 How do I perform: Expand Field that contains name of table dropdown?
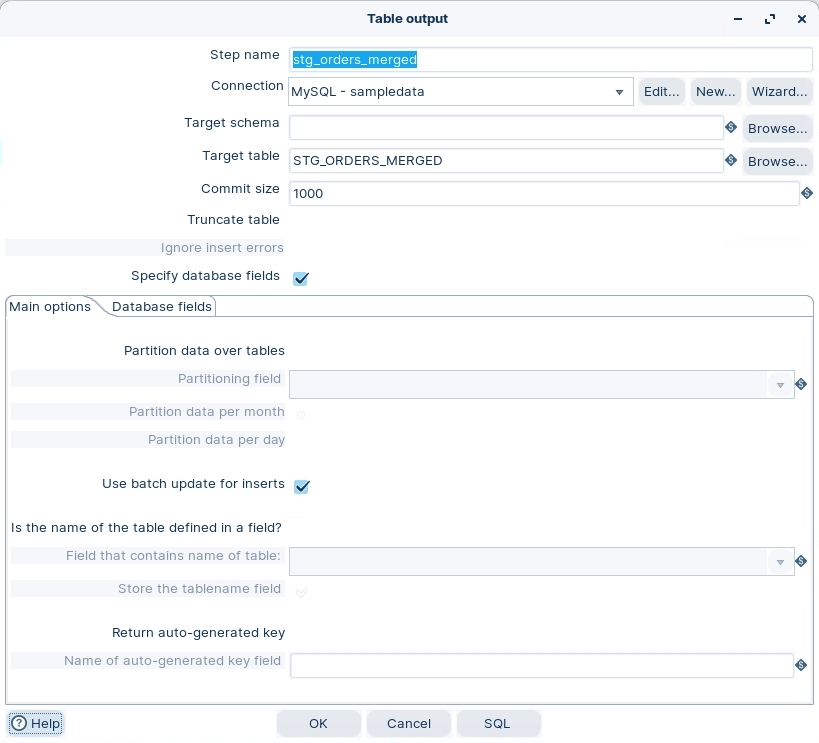[780, 562]
